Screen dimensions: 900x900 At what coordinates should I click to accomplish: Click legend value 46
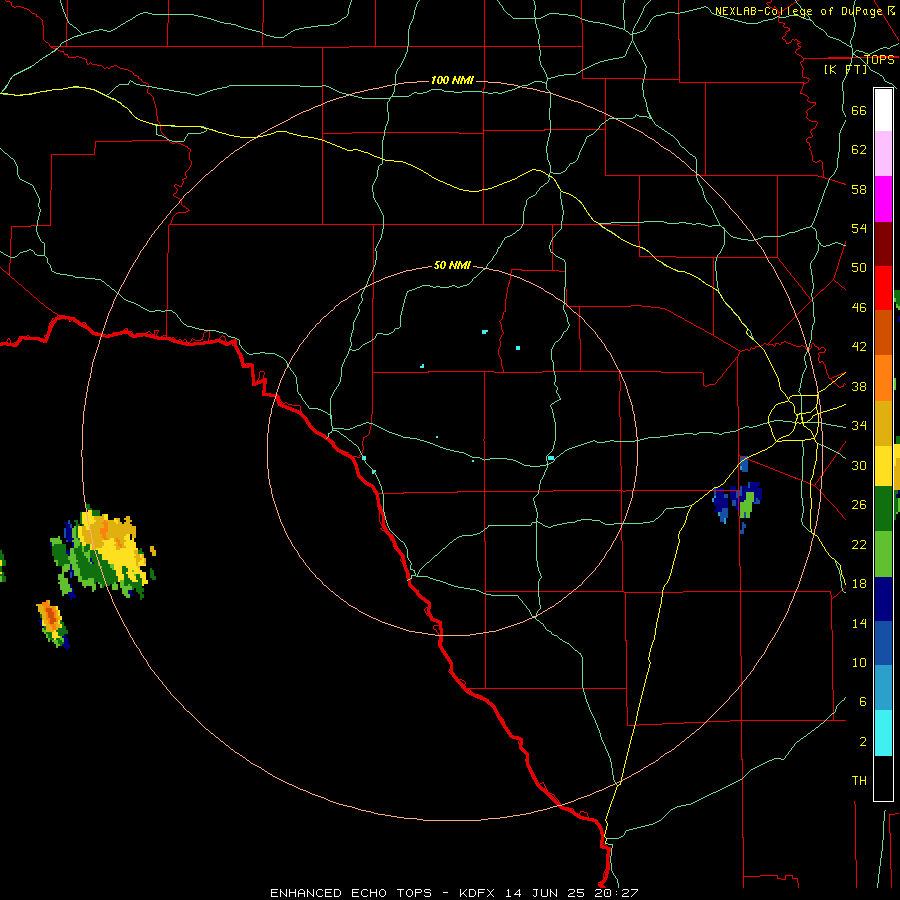pyautogui.click(x=859, y=308)
